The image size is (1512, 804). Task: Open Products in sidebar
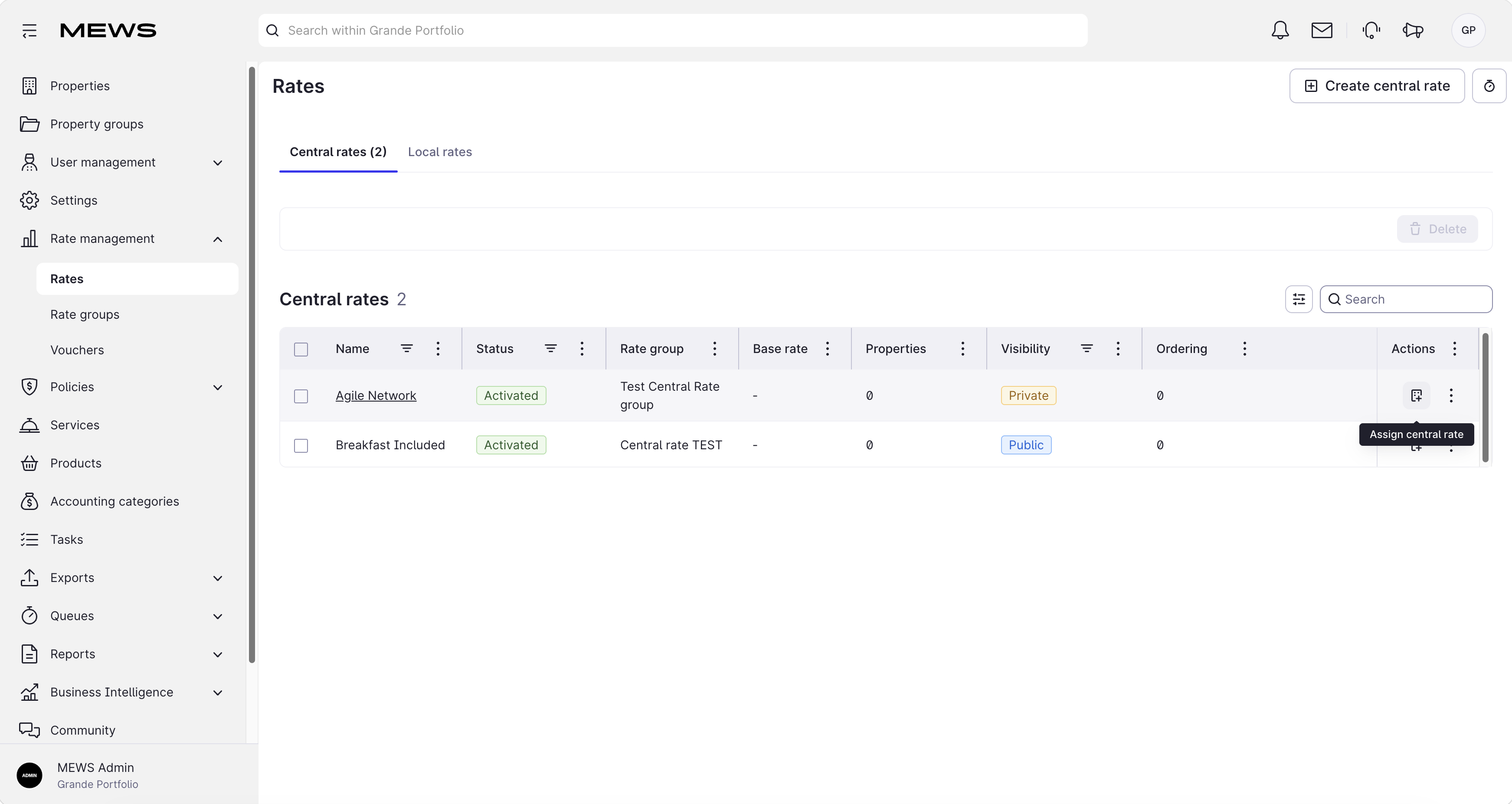[x=76, y=463]
